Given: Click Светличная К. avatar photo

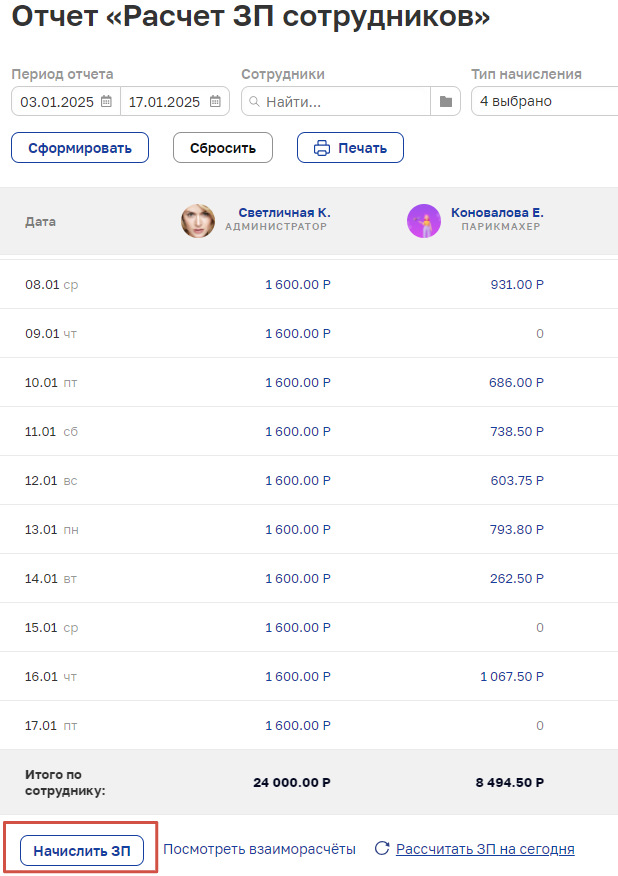Looking at the screenshot, I should coord(198,221).
